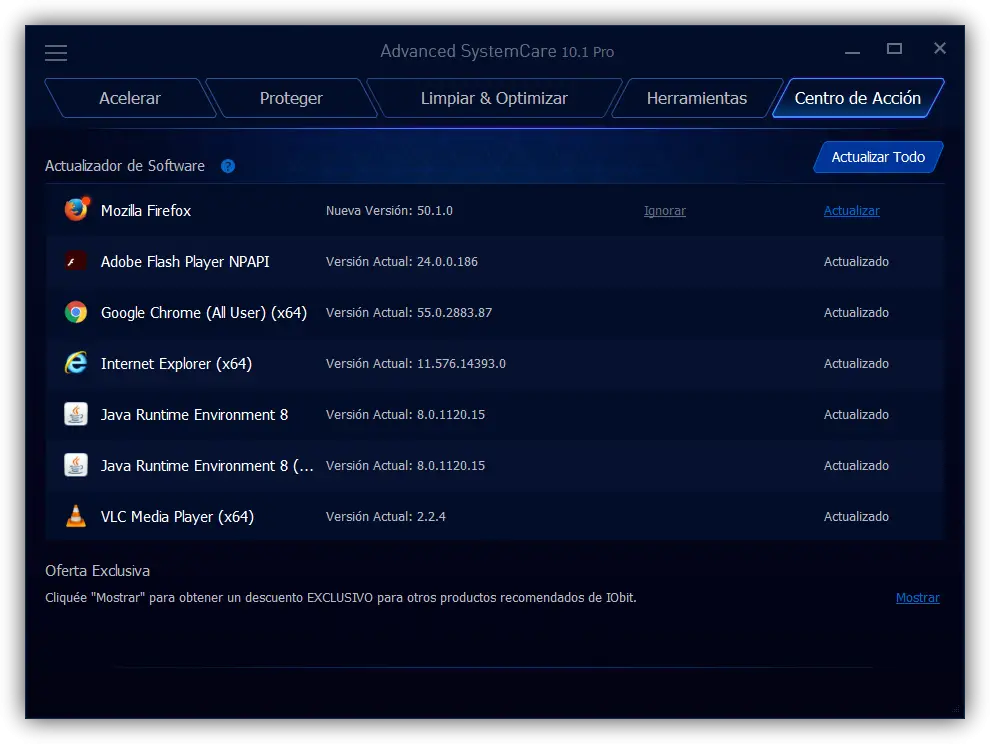Go to the Limpiar & Optimizar tab

pos(494,98)
